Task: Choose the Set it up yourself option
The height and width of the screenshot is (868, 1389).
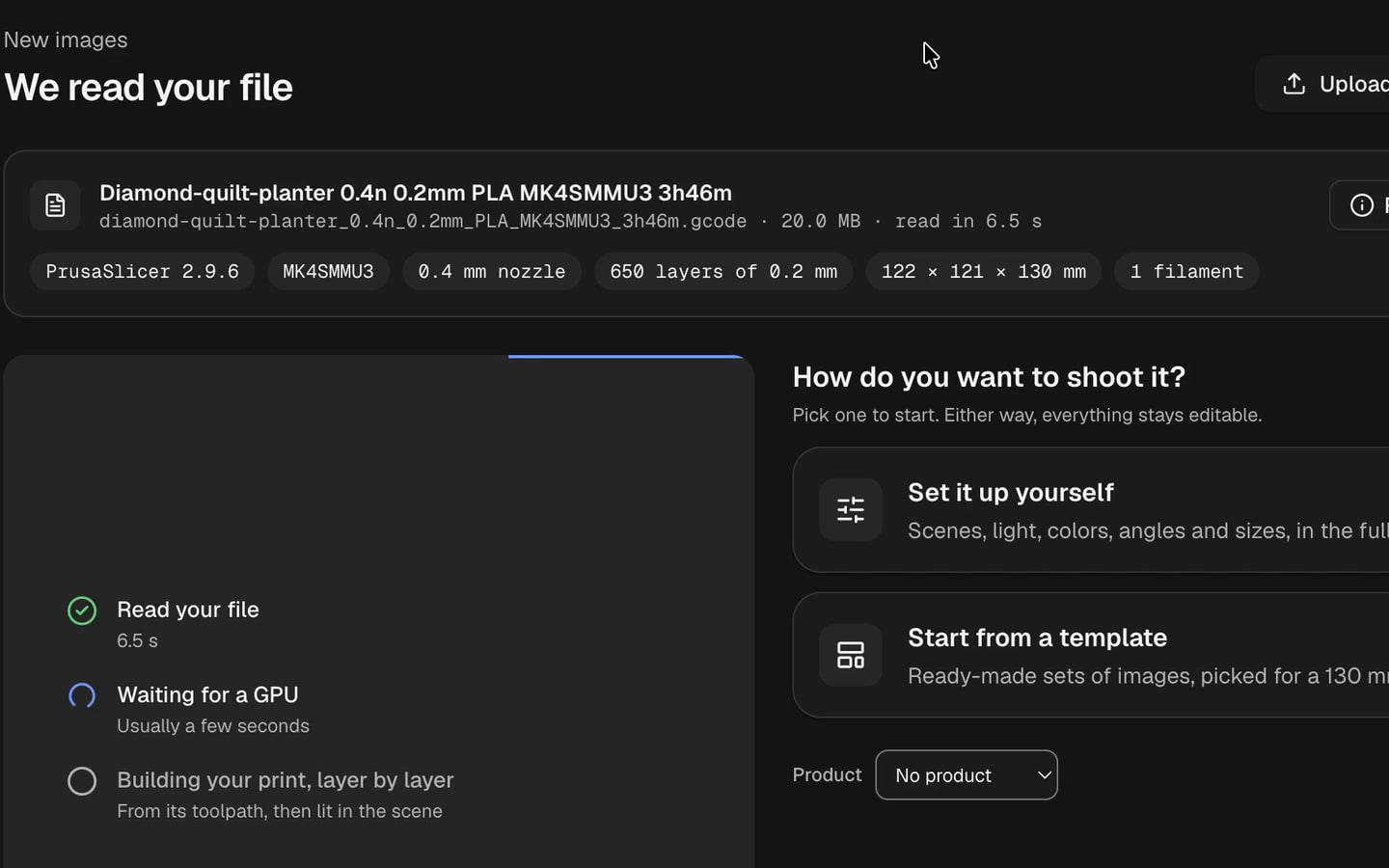Action: (x=1091, y=510)
